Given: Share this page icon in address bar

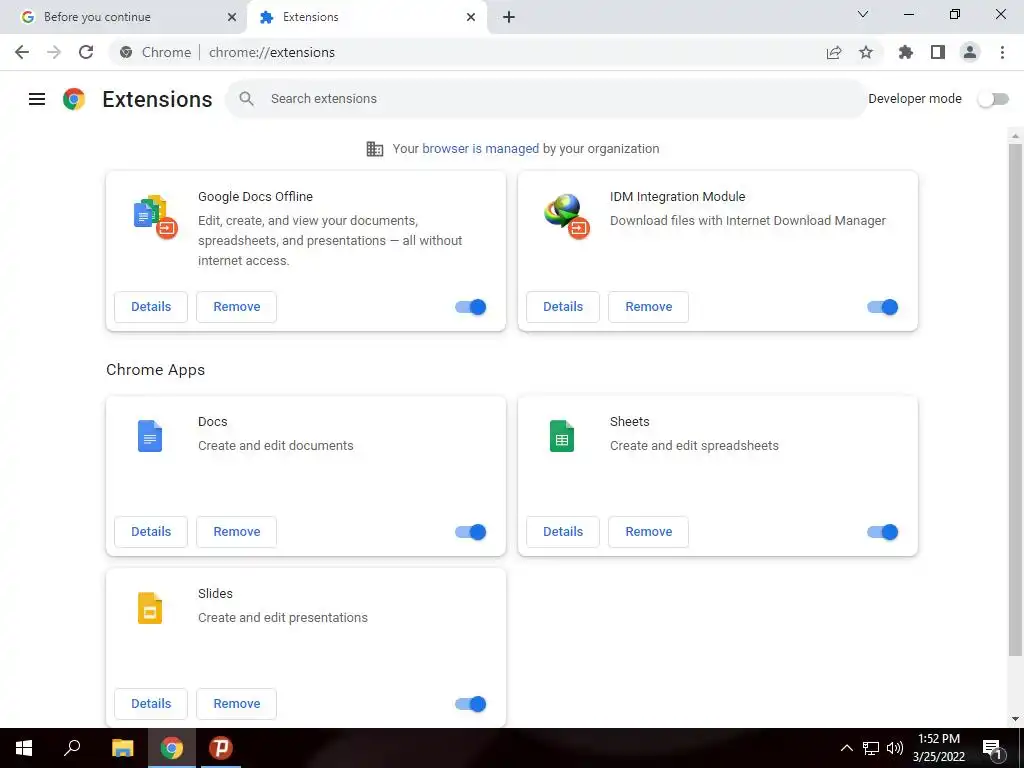Looking at the screenshot, I should pos(834,52).
